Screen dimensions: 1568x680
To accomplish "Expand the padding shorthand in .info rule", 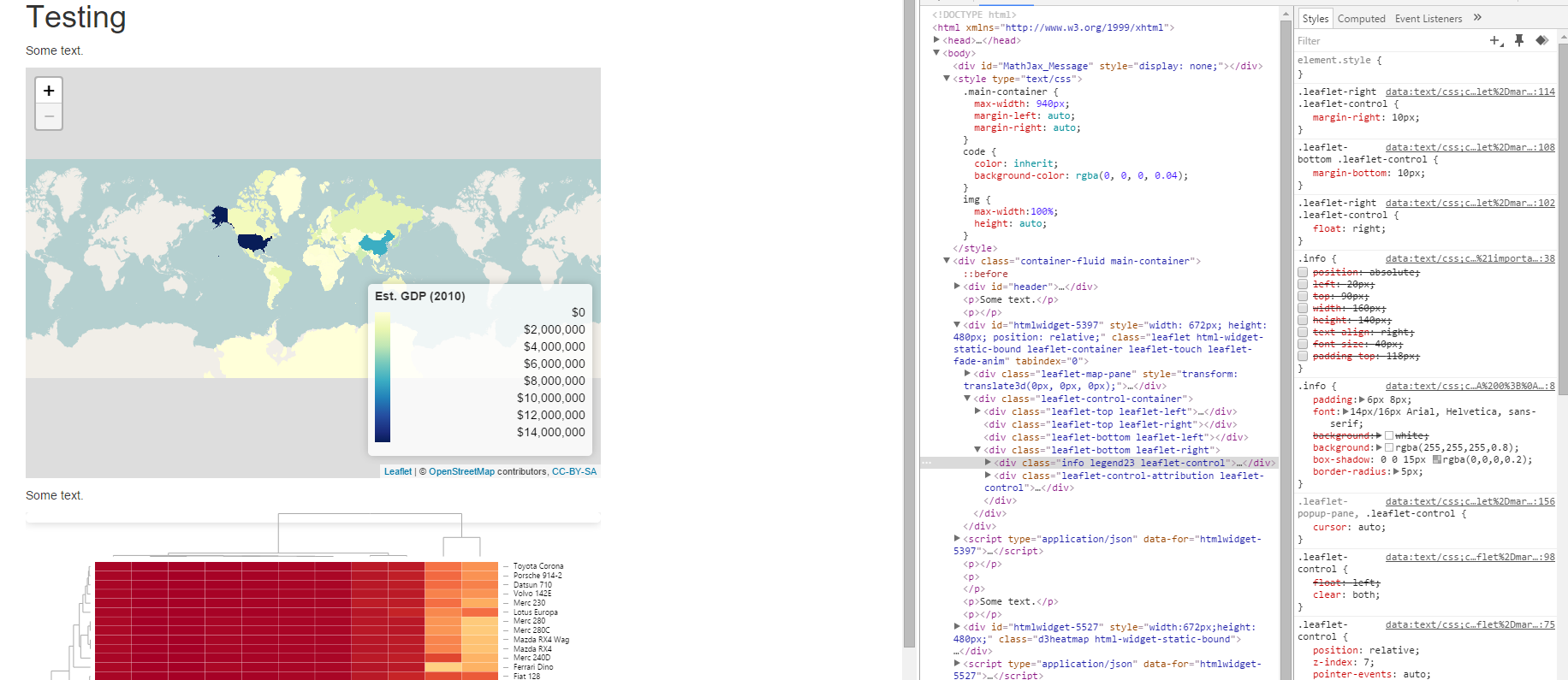I will coord(1362,399).
